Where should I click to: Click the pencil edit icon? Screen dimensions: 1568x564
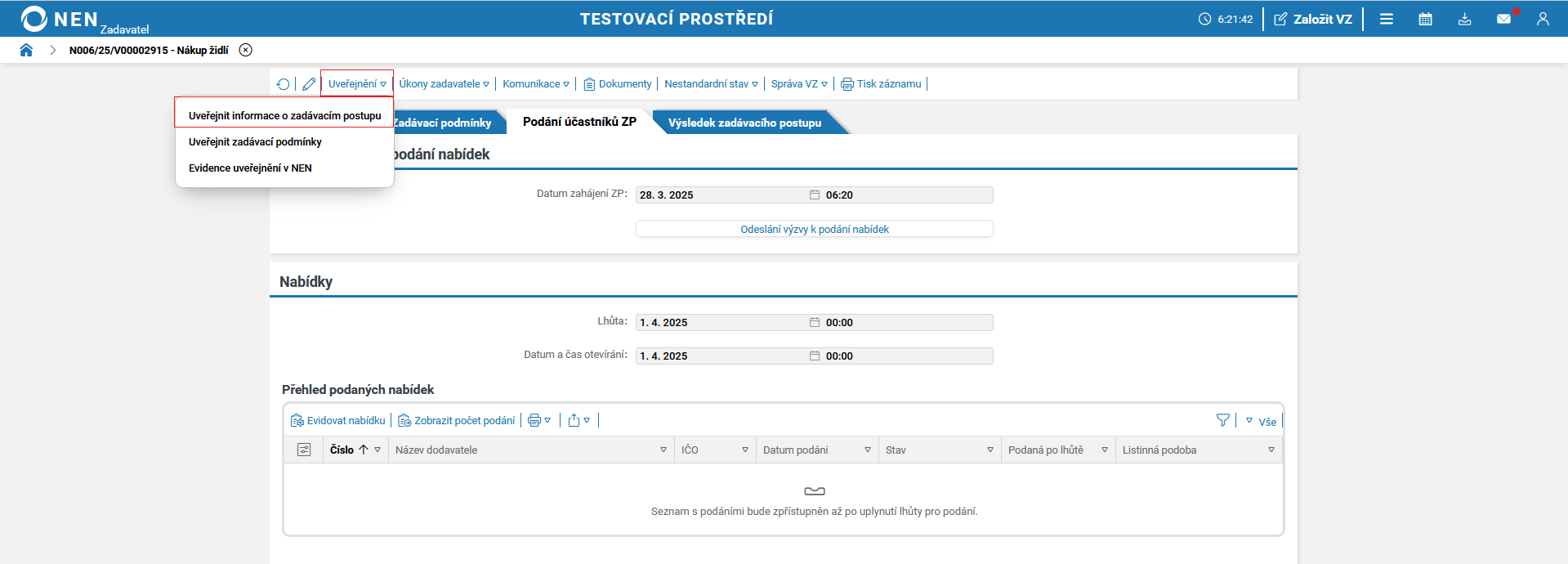(x=309, y=84)
